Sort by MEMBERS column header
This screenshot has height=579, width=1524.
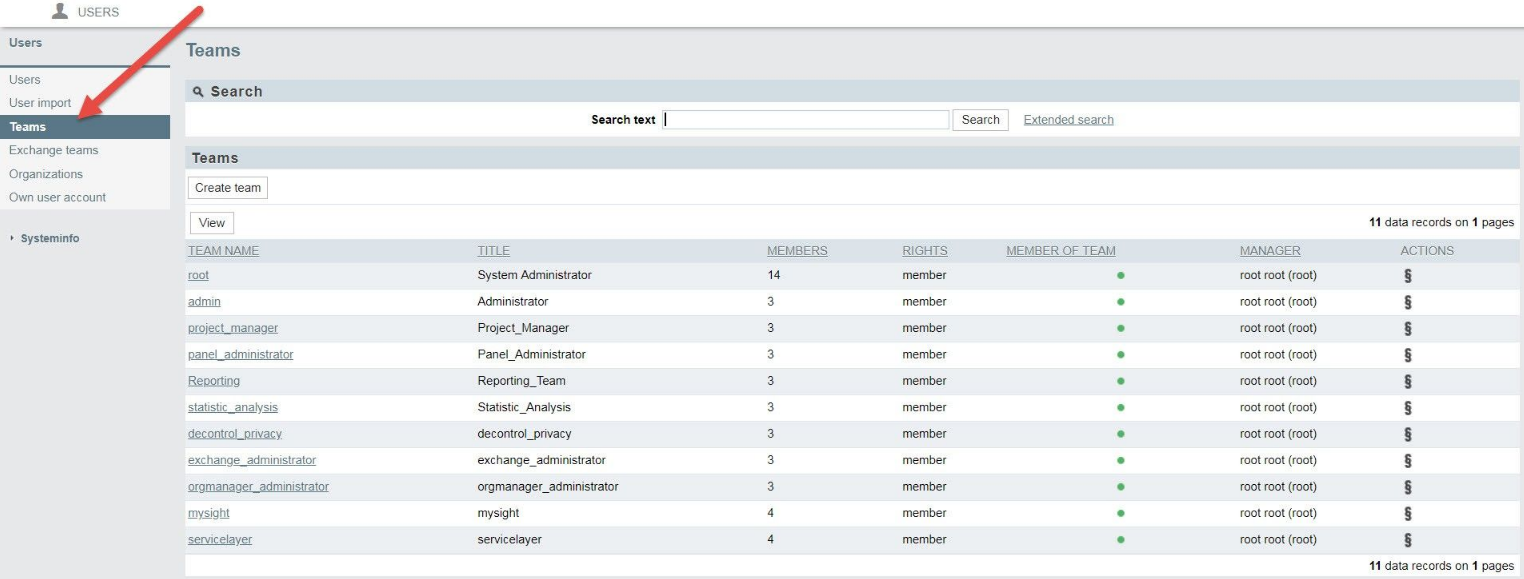coord(797,251)
